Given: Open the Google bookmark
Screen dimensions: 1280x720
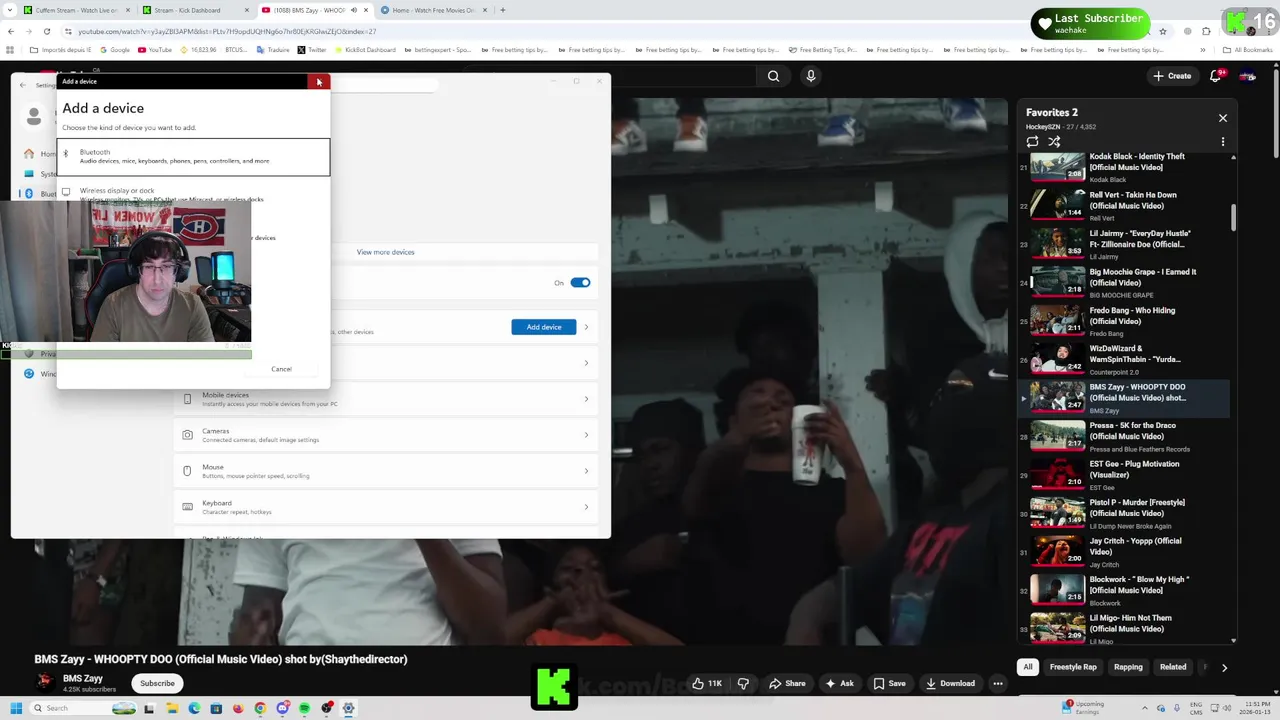Looking at the screenshot, I should click(x=115, y=49).
